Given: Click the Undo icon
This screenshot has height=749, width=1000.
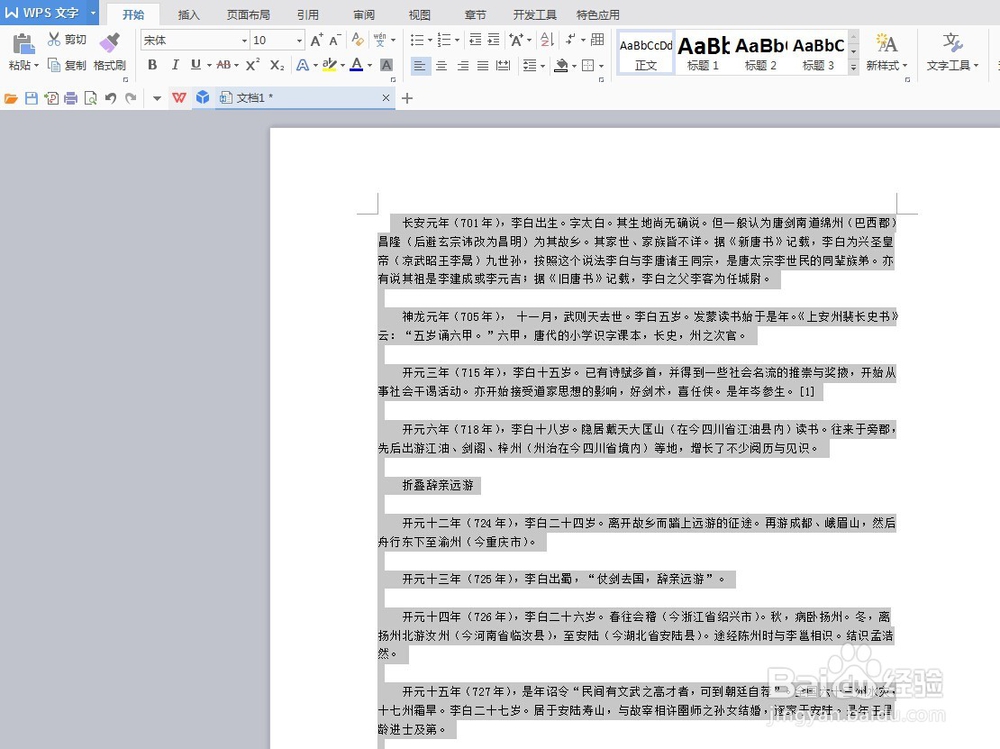Looking at the screenshot, I should tap(110, 98).
